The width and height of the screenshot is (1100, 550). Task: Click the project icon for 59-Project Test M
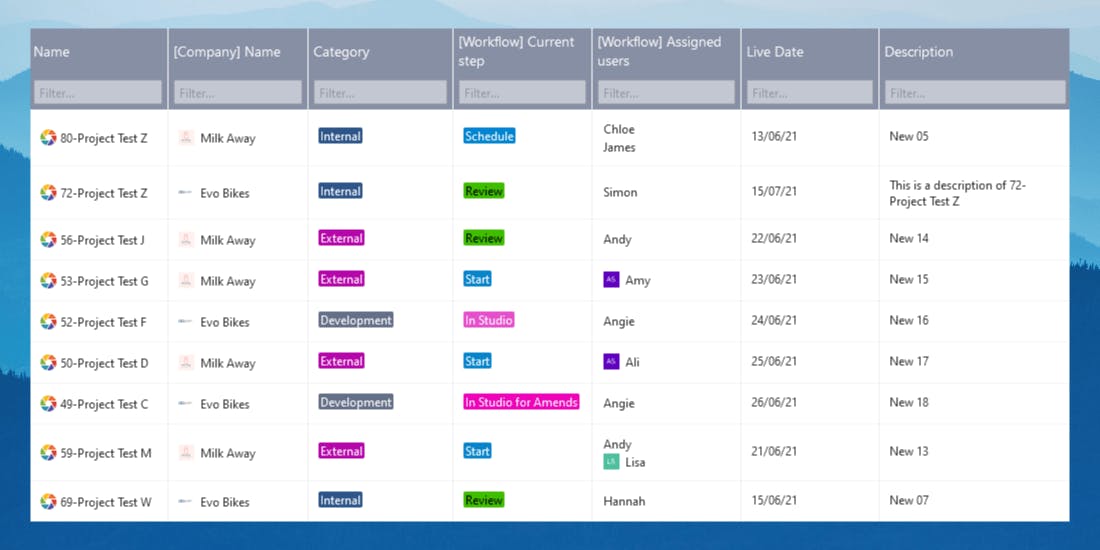point(48,452)
